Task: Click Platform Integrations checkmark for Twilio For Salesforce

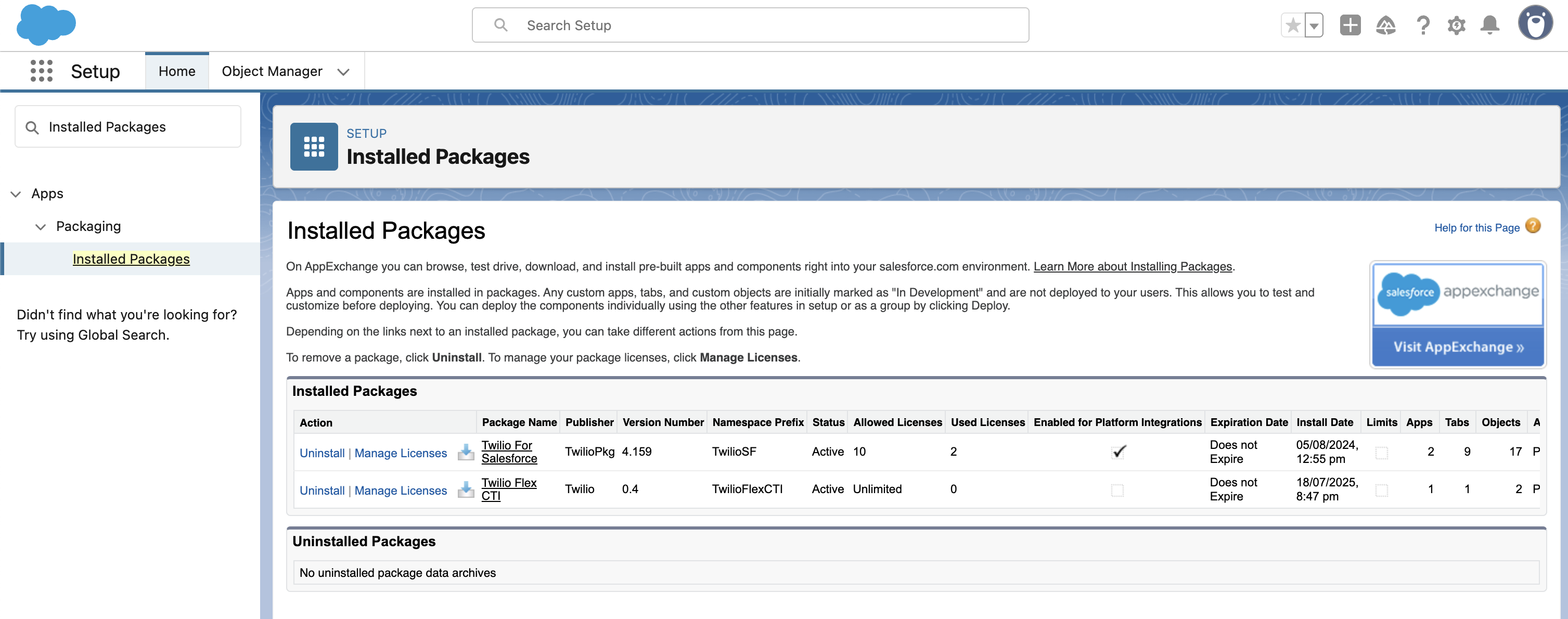Action: pyautogui.click(x=1117, y=452)
